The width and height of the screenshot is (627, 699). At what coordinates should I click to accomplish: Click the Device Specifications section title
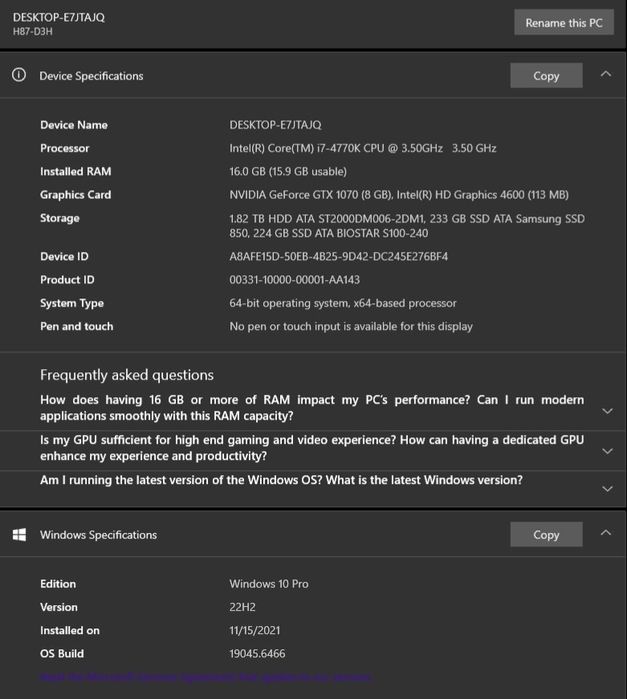[x=91, y=76]
